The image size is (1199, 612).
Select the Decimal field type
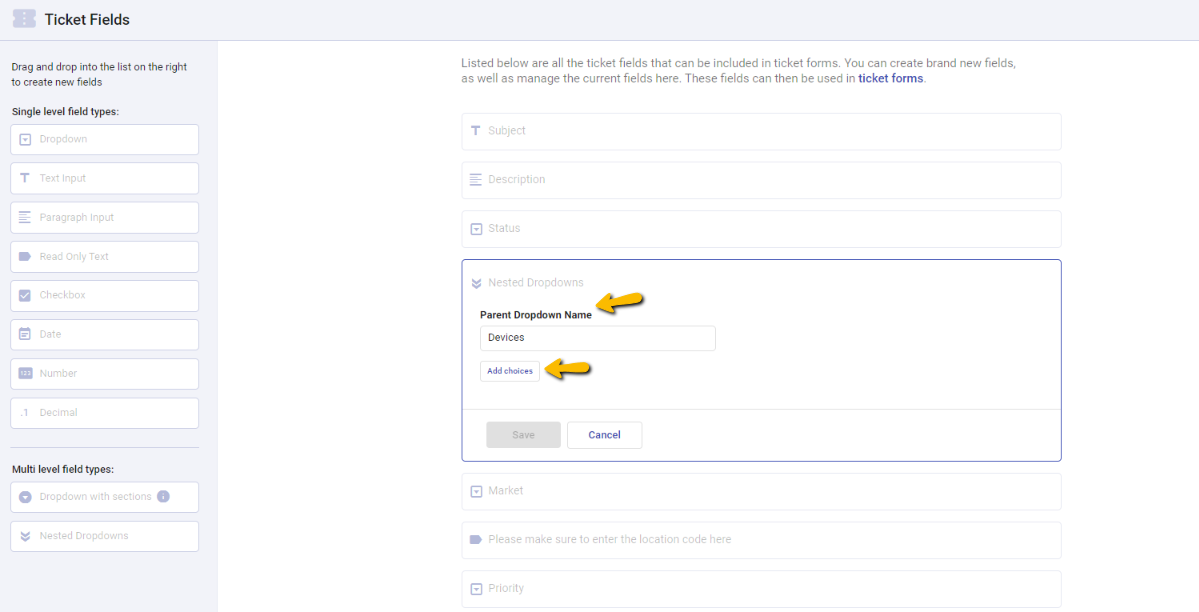pos(105,412)
